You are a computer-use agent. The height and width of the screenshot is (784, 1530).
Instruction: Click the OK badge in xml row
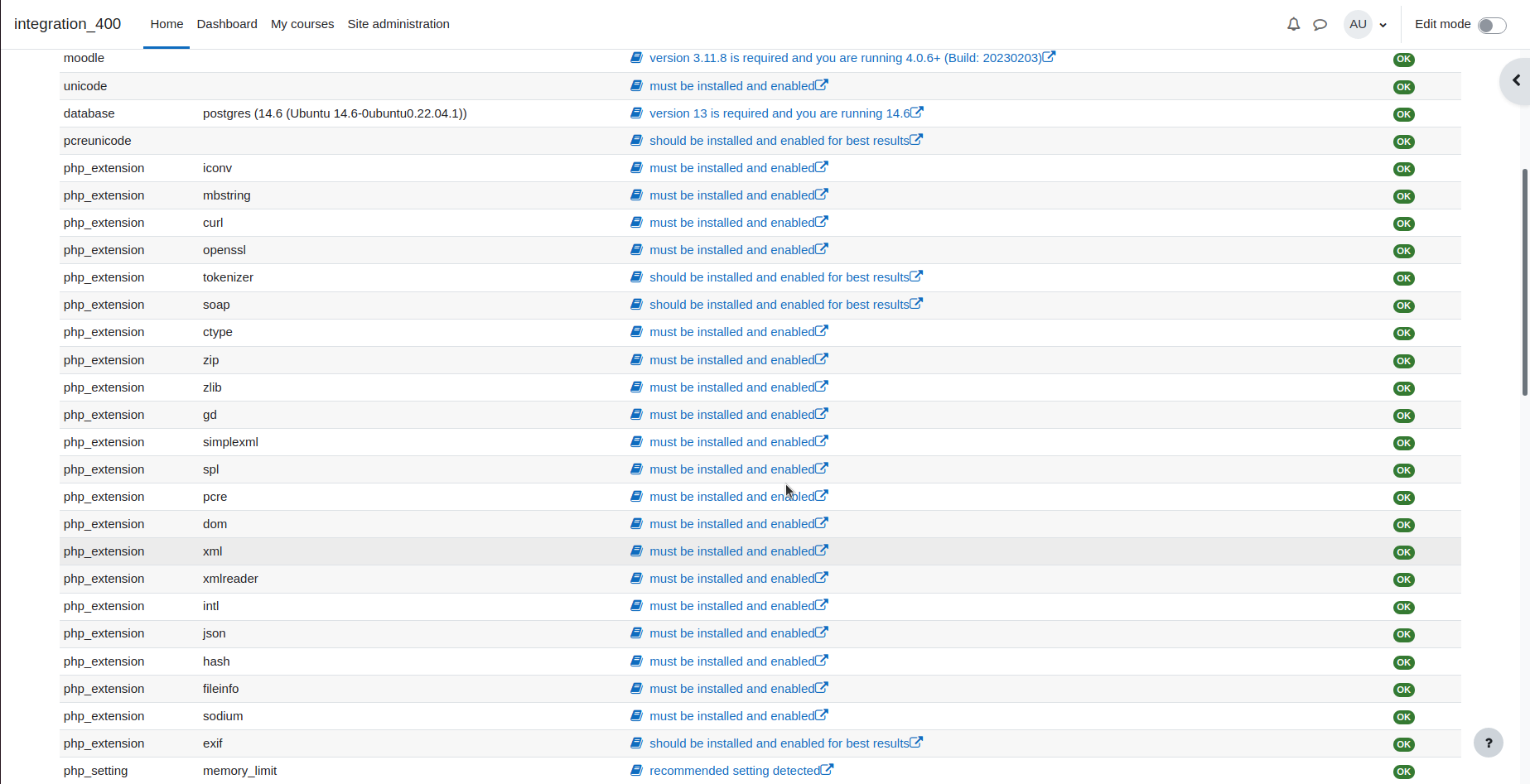pos(1403,552)
